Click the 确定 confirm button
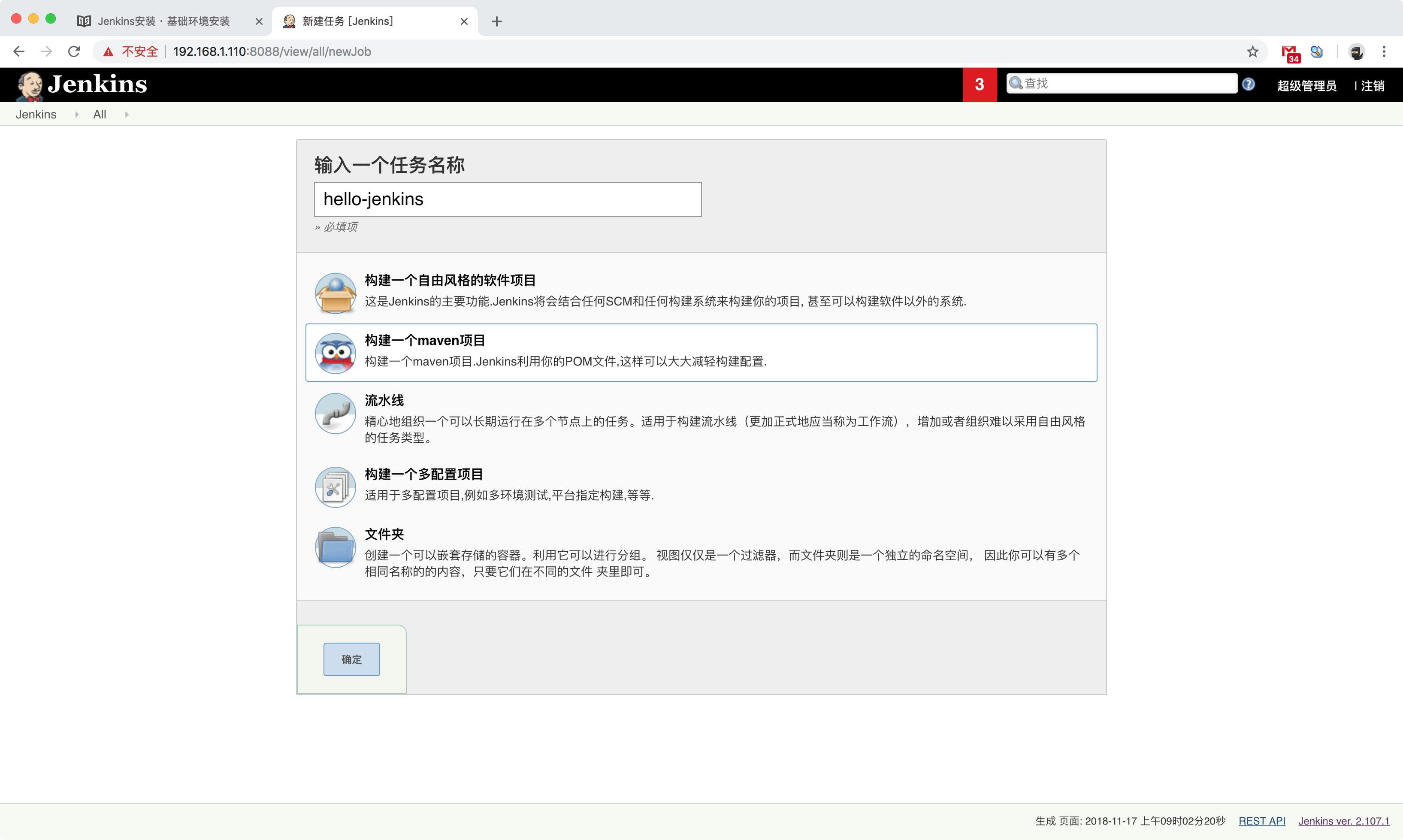 click(351, 659)
